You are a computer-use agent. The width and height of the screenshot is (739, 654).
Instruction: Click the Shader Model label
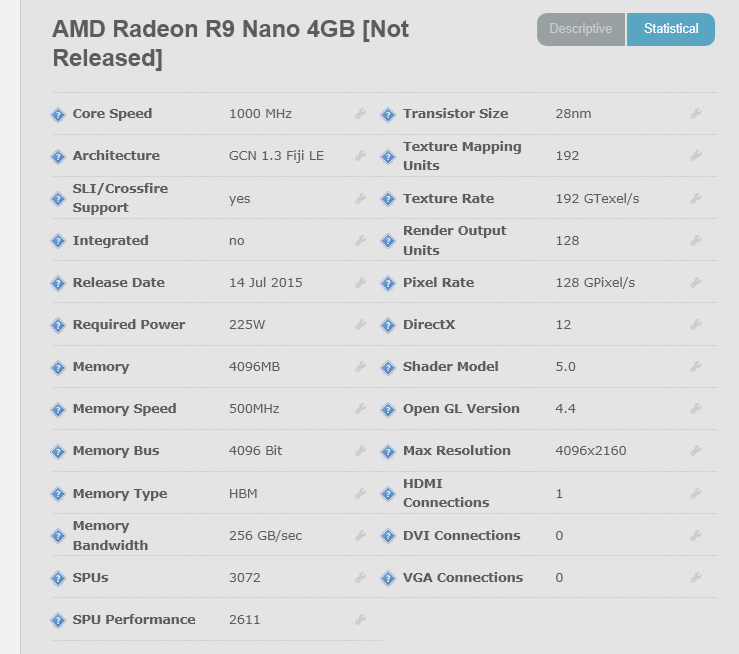(x=450, y=367)
